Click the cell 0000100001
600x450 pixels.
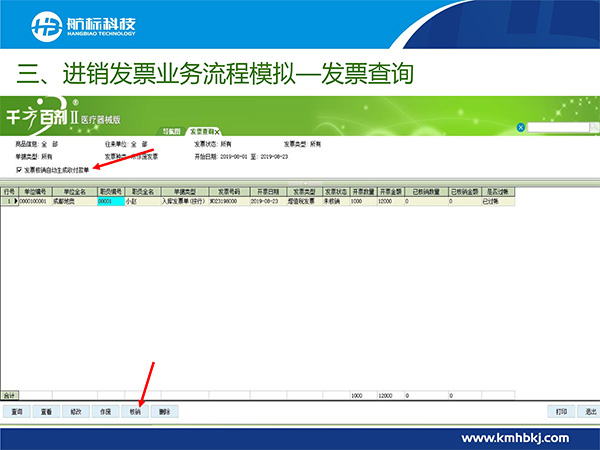35,201
